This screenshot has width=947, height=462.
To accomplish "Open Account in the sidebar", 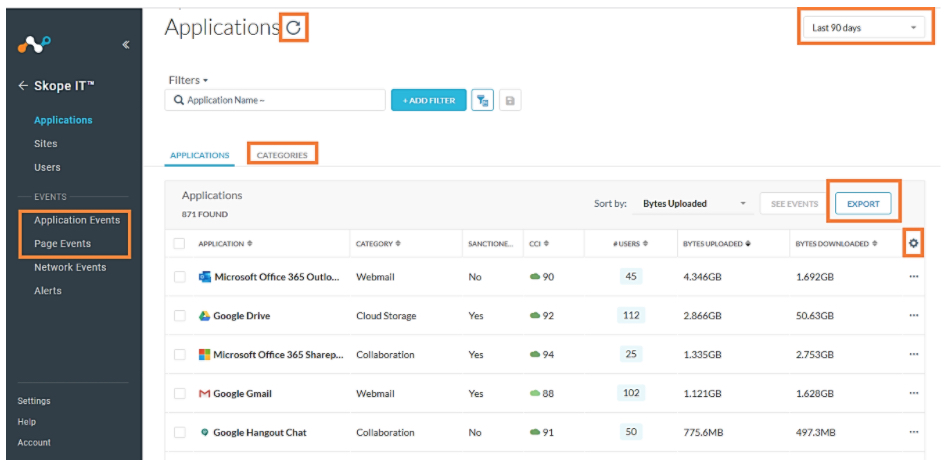I will tap(34, 442).
